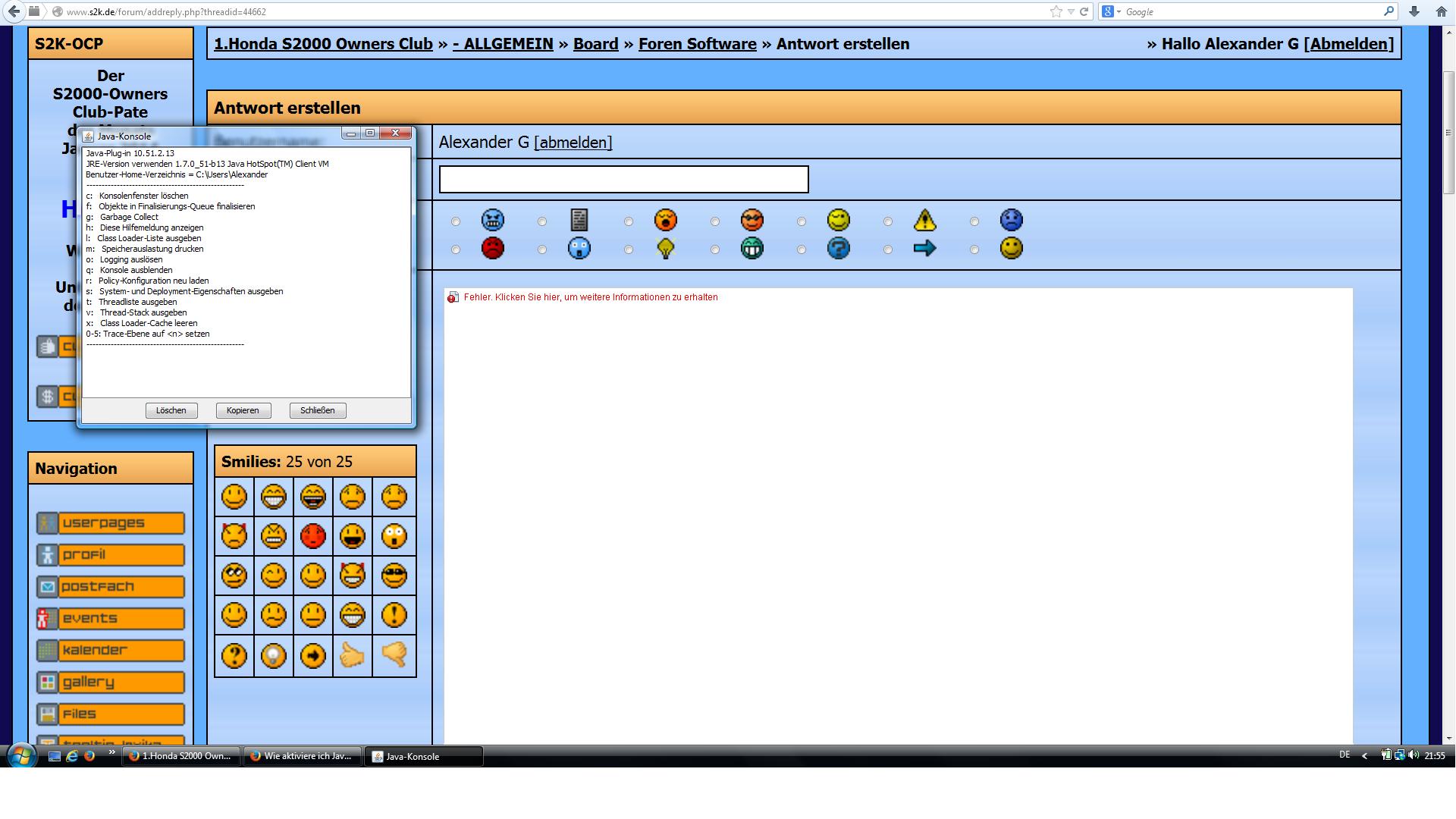Insert the thumbs-down smiley
1456x819 pixels.
click(x=394, y=655)
